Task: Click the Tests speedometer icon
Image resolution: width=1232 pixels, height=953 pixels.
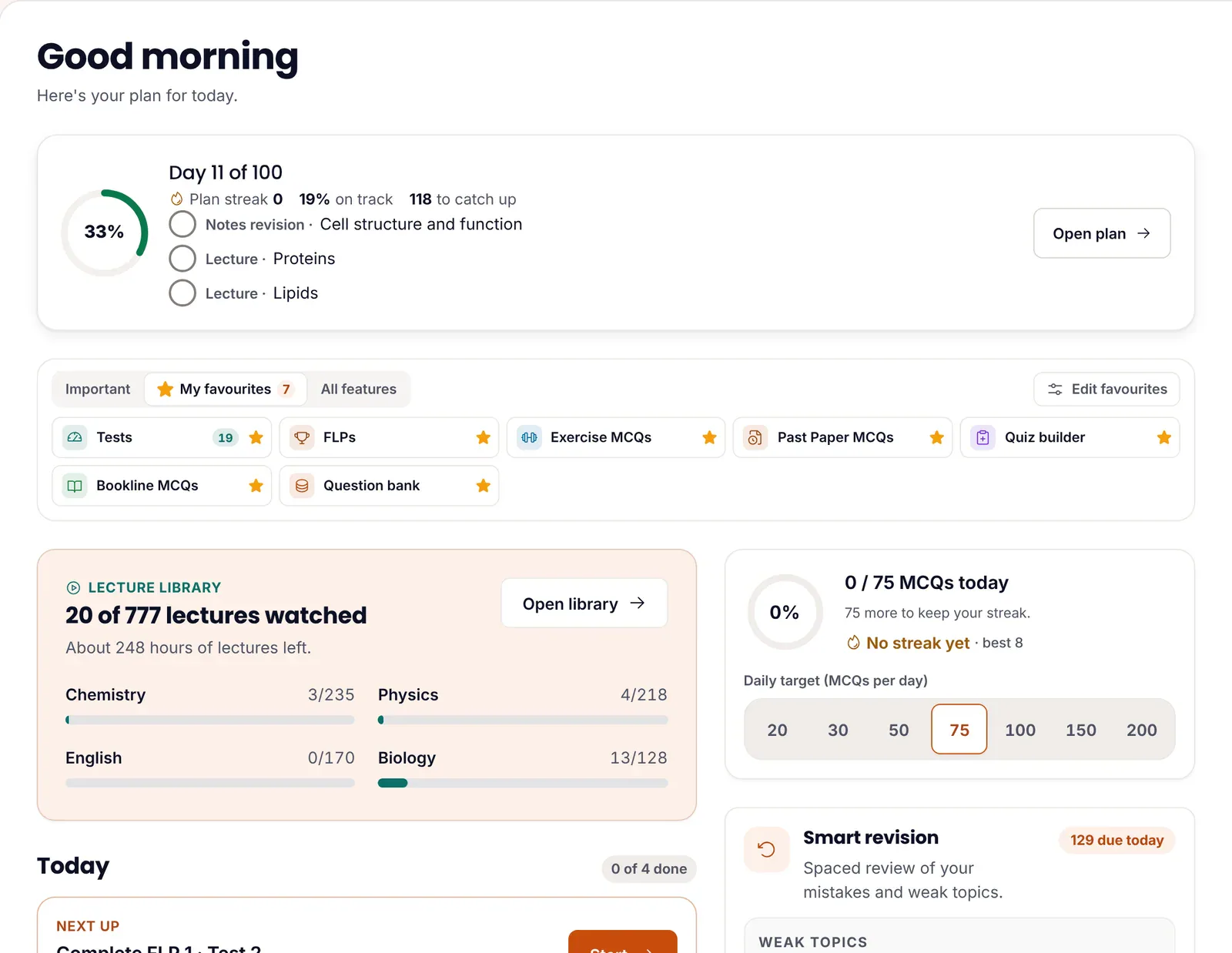Action: pos(75,437)
